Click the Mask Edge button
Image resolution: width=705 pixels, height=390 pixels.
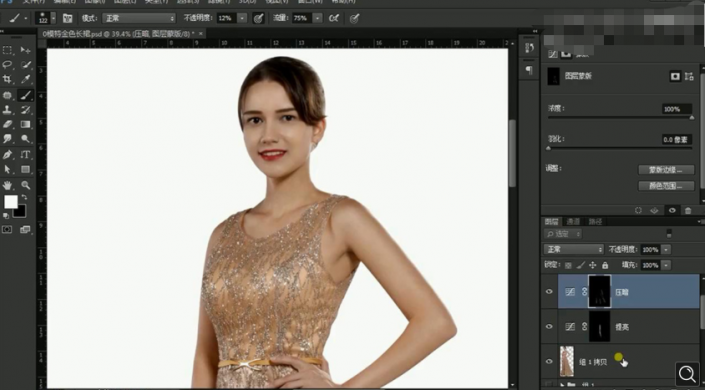tap(666, 170)
